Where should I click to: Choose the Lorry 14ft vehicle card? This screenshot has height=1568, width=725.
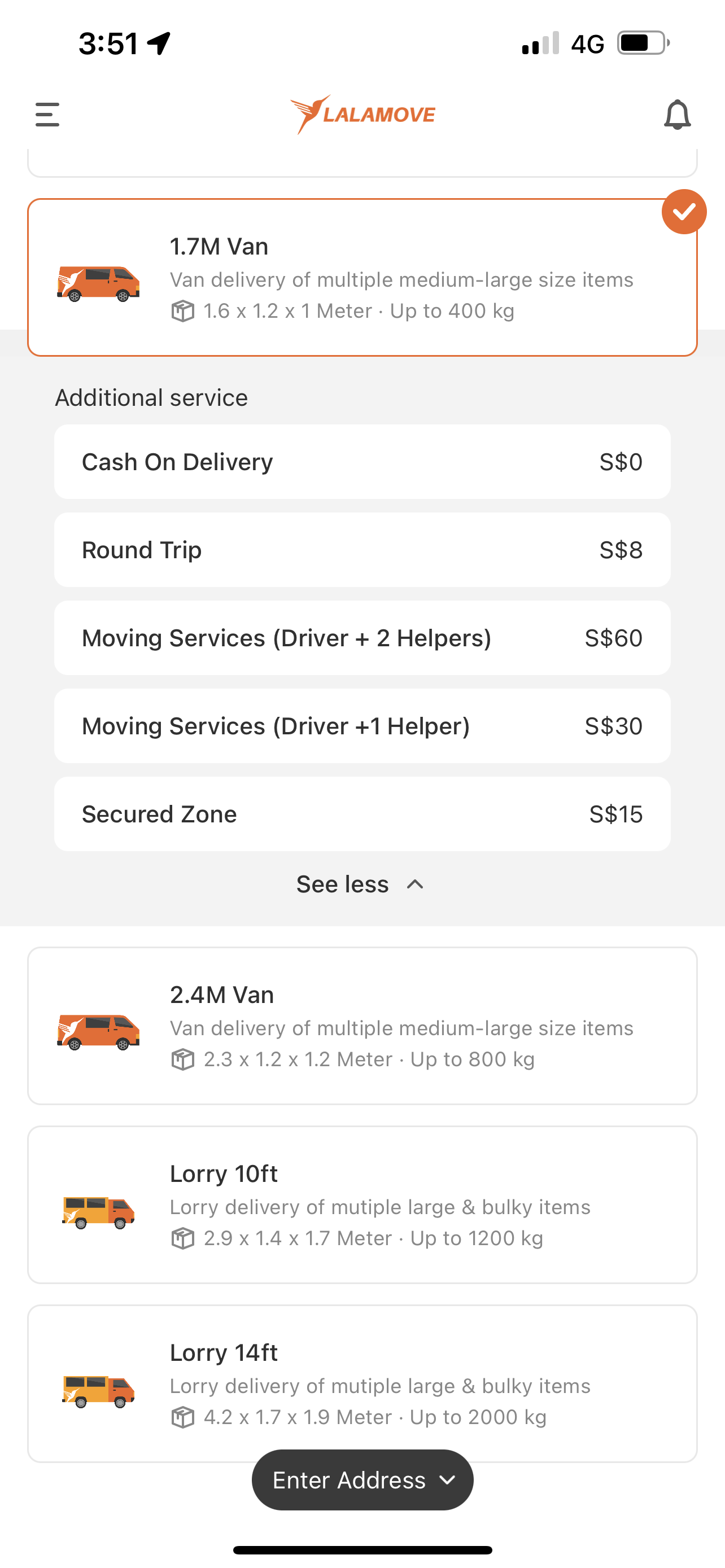(362, 1383)
